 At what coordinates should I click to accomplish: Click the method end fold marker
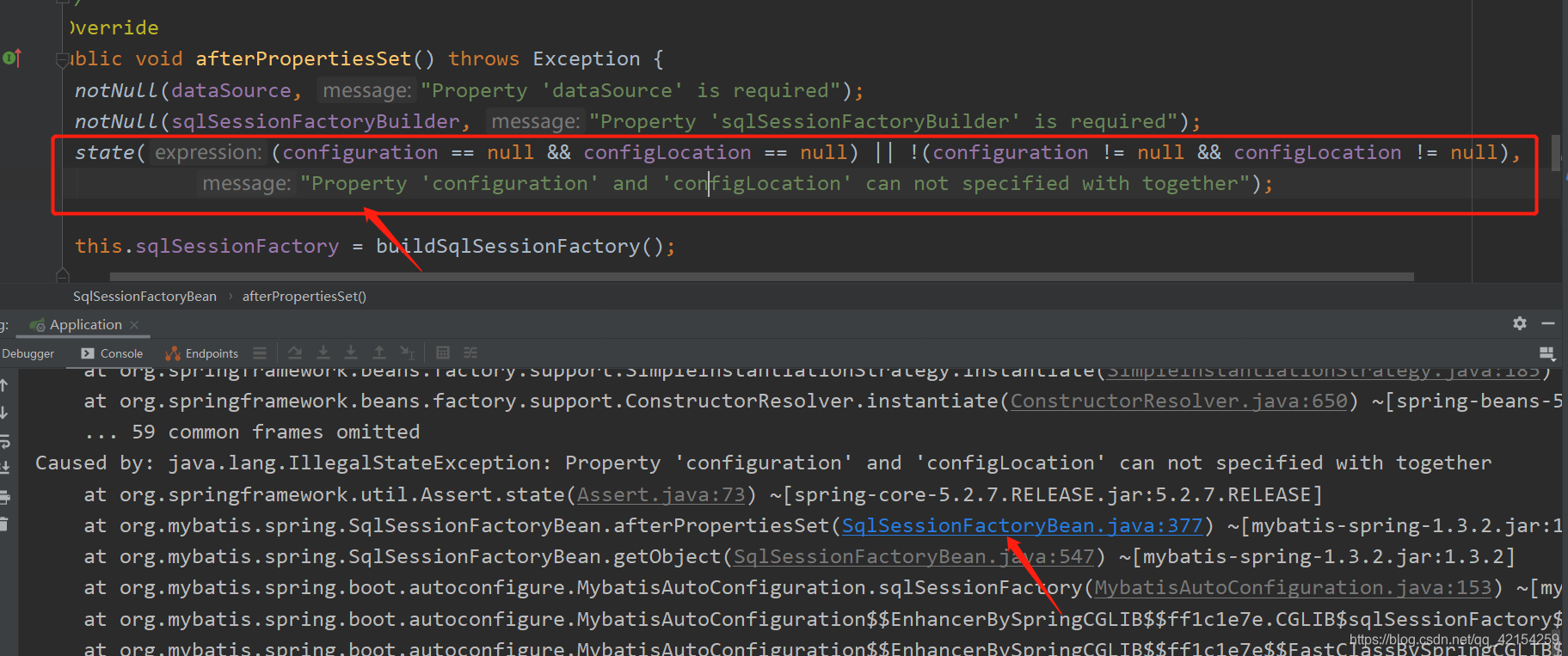(62, 276)
